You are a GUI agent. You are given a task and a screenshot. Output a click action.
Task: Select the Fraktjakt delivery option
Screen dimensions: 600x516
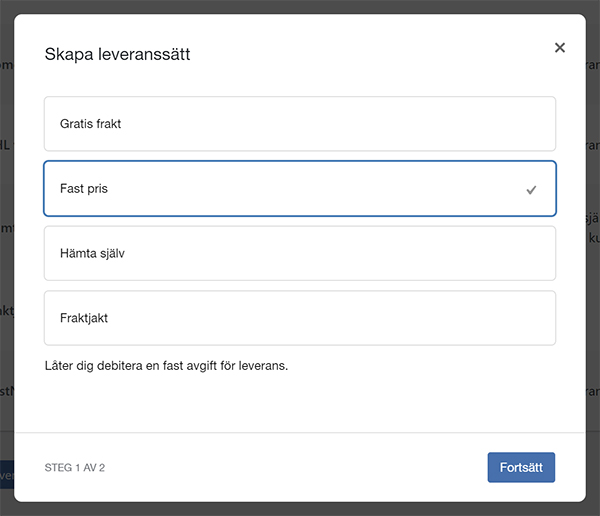pyautogui.click(x=299, y=318)
